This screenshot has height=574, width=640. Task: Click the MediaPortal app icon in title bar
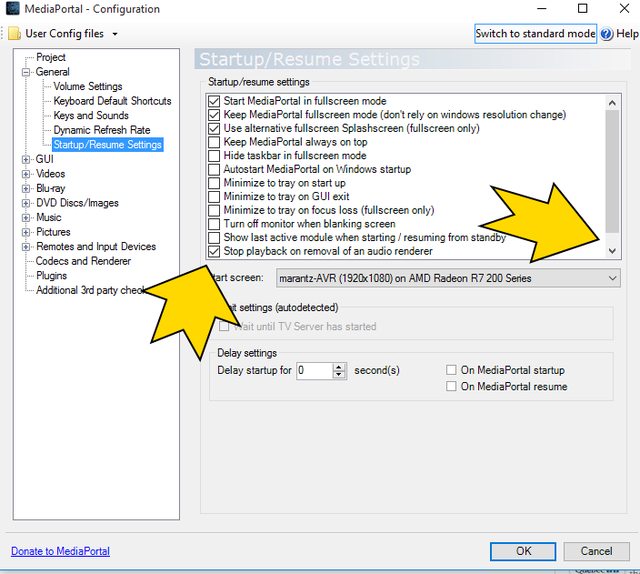click(x=13, y=9)
